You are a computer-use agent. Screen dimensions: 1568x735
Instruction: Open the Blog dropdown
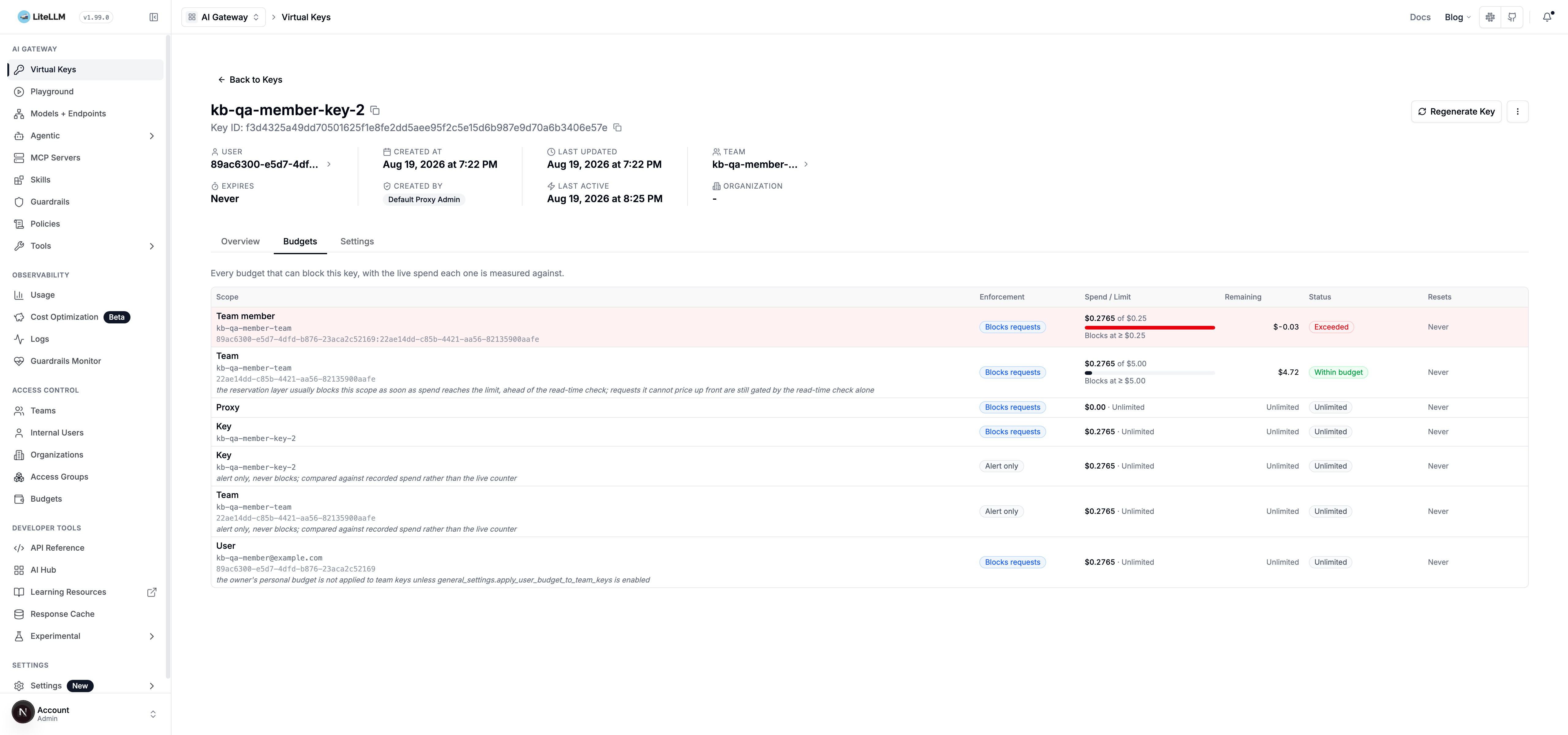(1458, 17)
